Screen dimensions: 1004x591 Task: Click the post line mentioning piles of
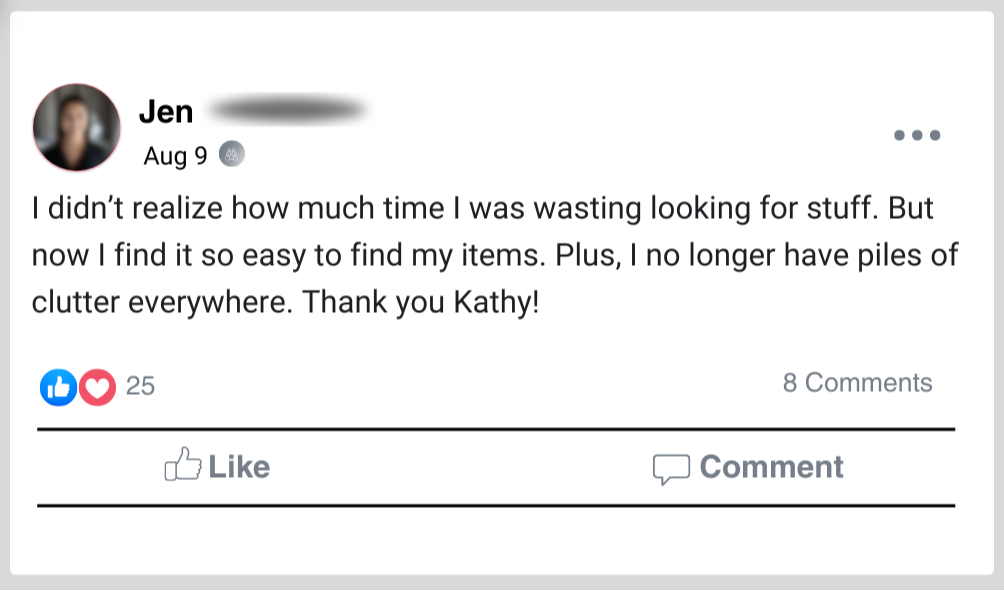[x=494, y=255]
